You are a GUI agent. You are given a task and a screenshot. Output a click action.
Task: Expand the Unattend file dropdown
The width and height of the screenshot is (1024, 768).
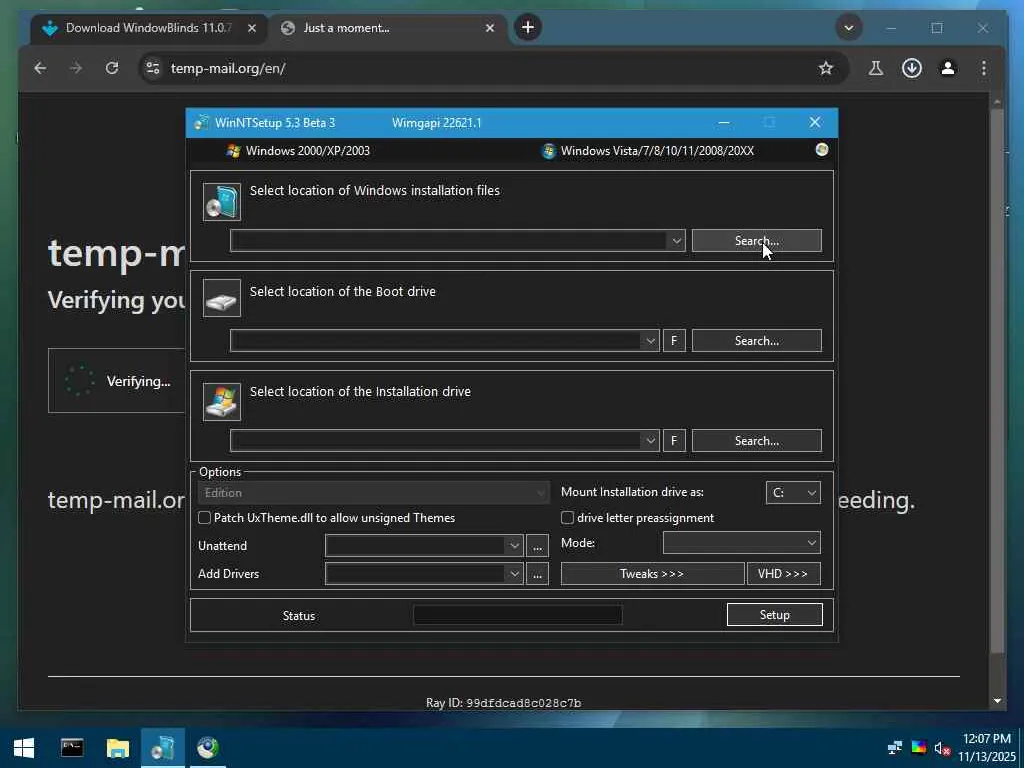[514, 546]
